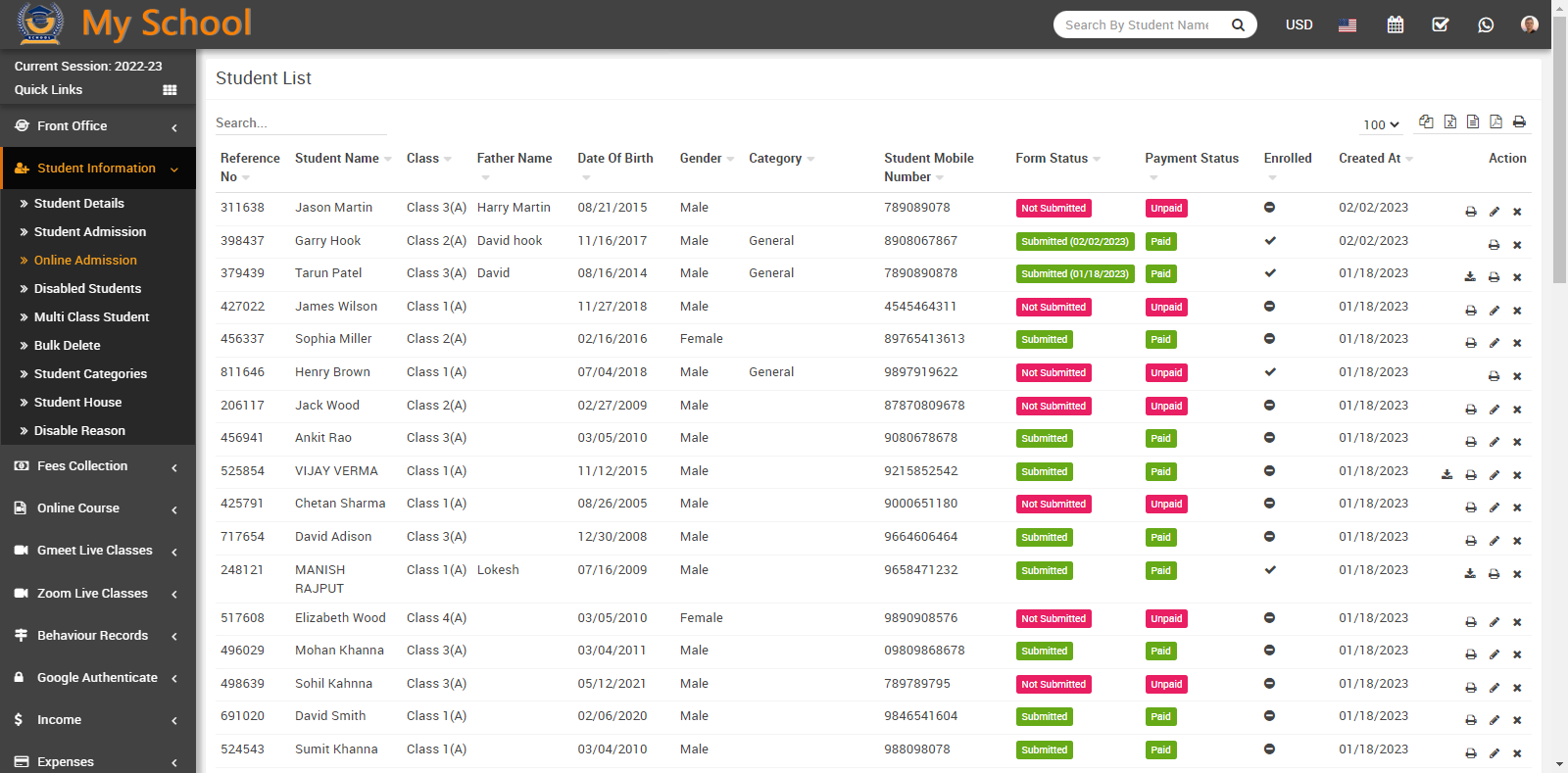Delete Garry Hook's admission entry
This screenshot has width=1568, height=773.
(x=1517, y=245)
